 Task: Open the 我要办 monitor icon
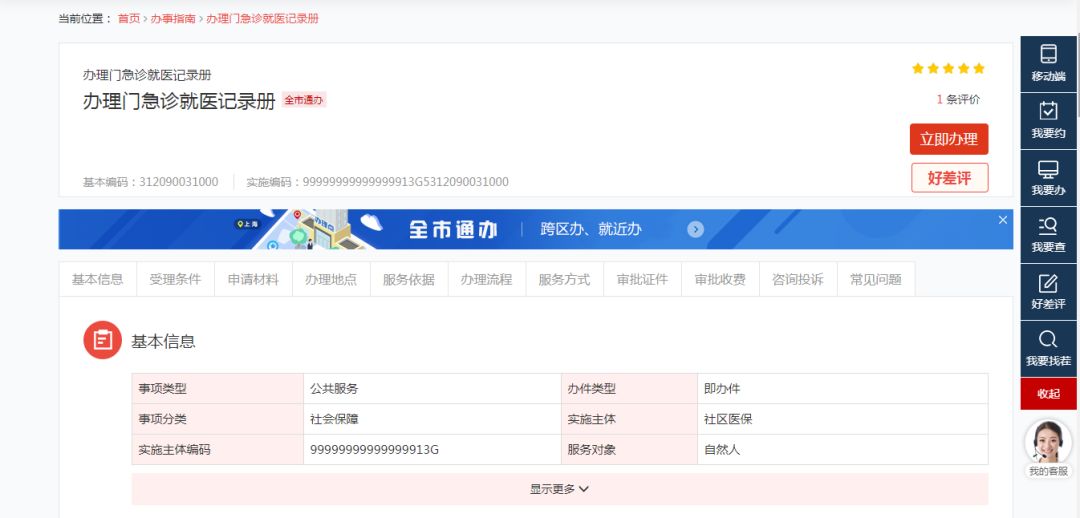[x=1048, y=178]
